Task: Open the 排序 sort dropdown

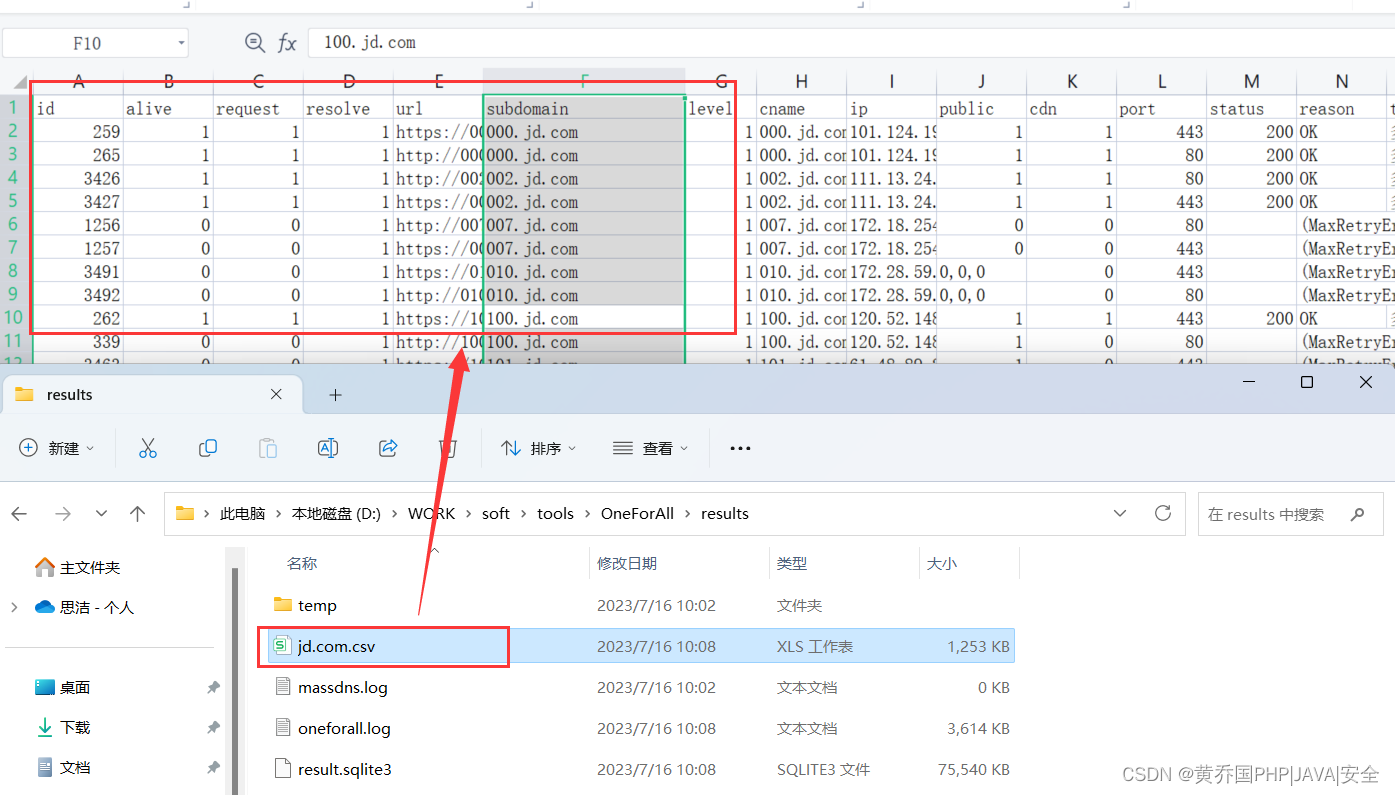Action: click(x=539, y=448)
